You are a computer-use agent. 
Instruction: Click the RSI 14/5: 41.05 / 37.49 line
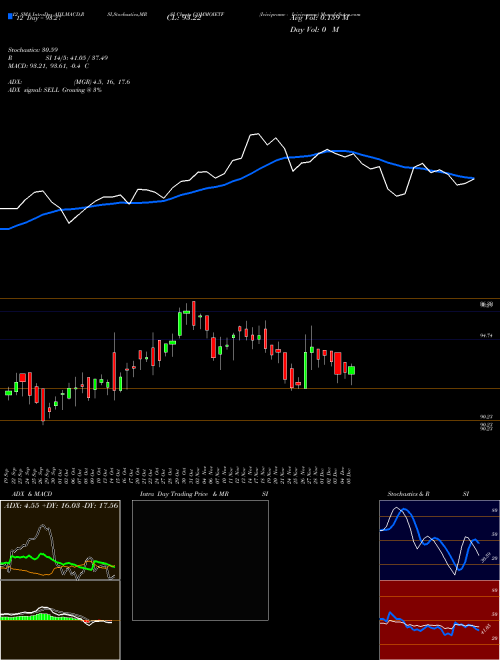pos(58,58)
